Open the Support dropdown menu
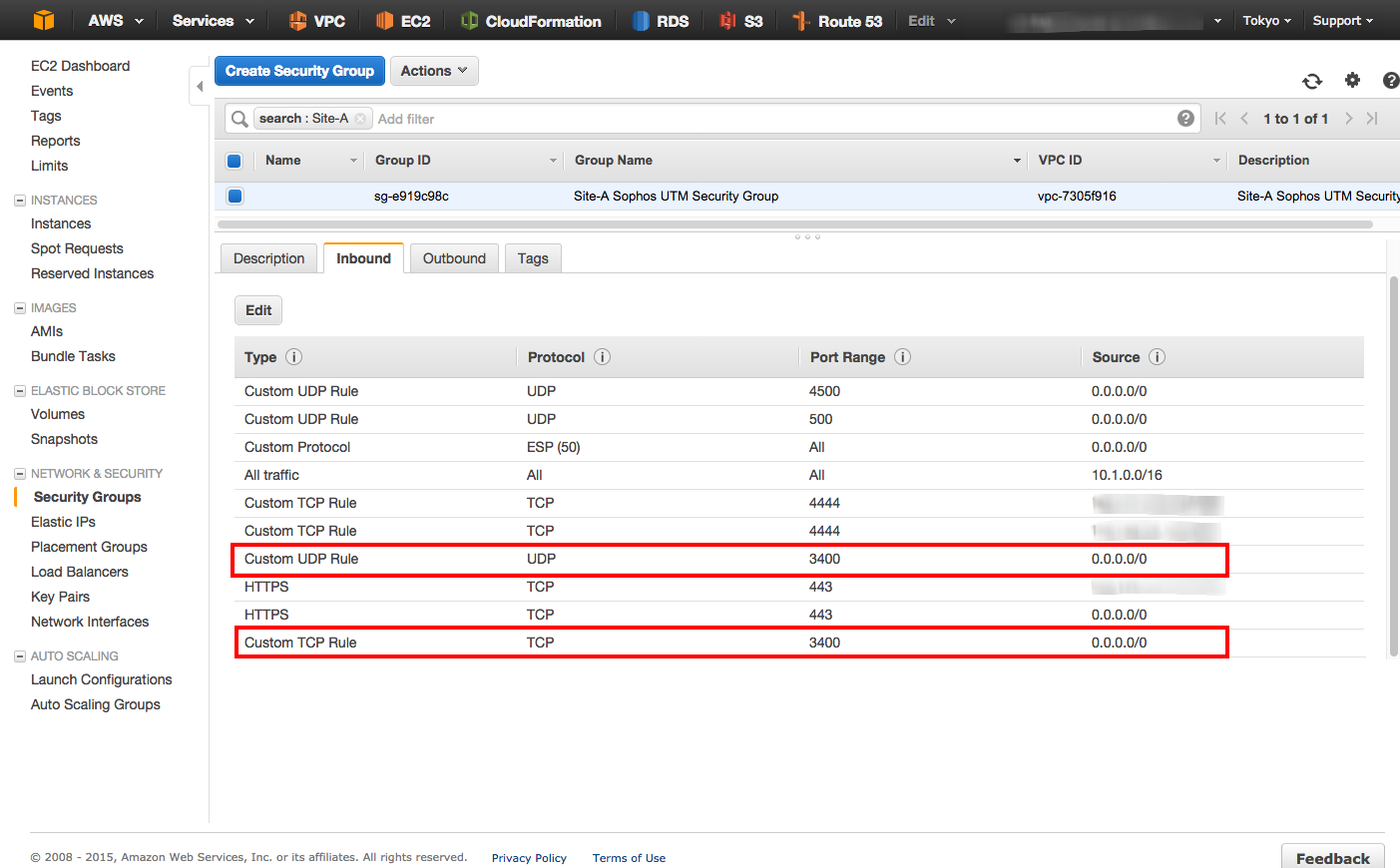1400x868 pixels. point(1342,20)
